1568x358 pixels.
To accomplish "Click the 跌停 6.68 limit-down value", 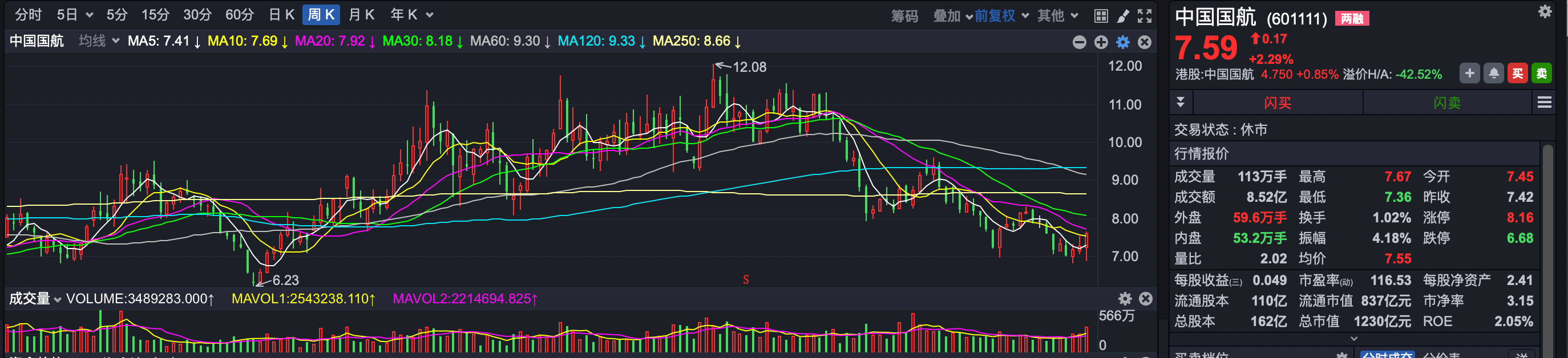I will pos(1520,238).
